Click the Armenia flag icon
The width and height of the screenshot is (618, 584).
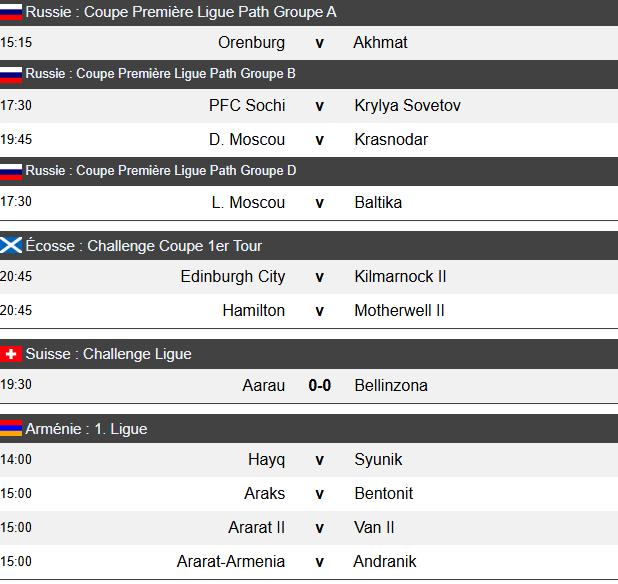[11, 429]
